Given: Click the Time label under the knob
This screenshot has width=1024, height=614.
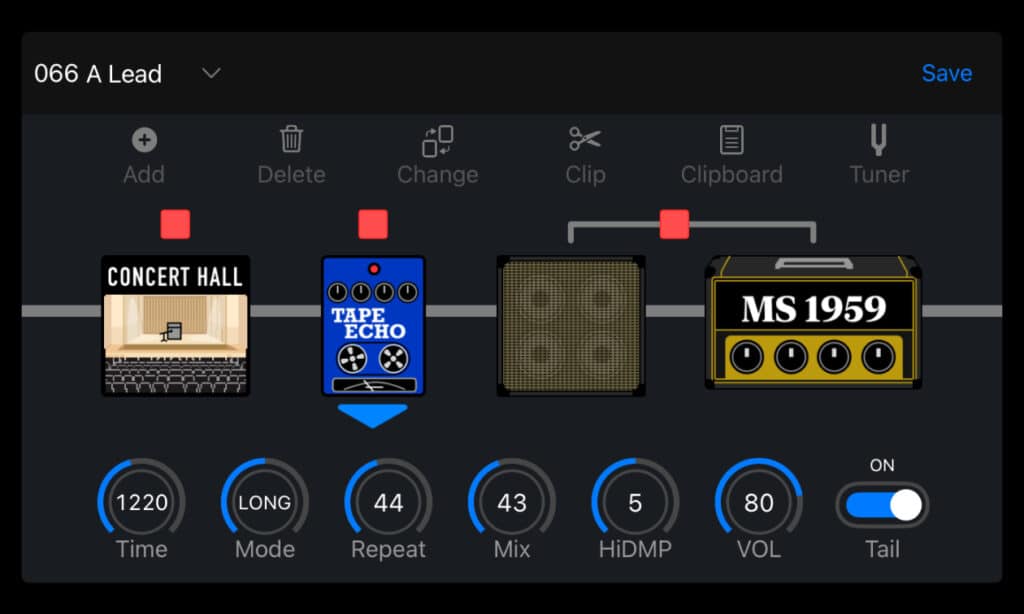Looking at the screenshot, I should [142, 549].
